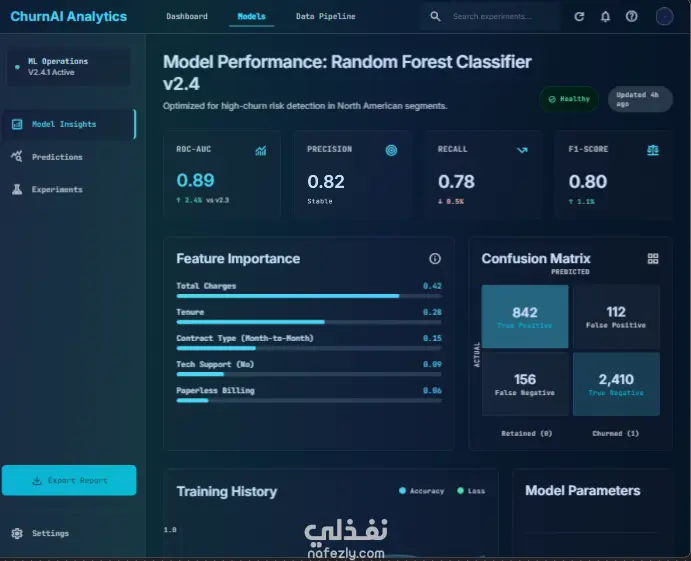Click the Precision target icon
This screenshot has height=561, width=691.
(x=391, y=150)
